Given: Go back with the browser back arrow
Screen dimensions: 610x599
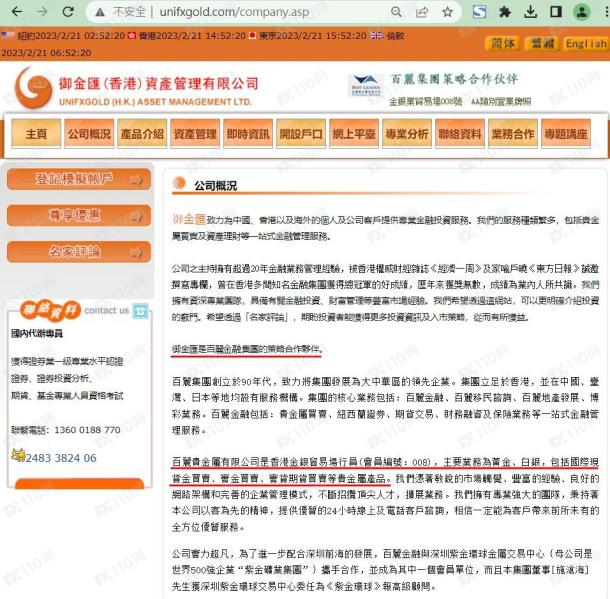Looking at the screenshot, I should tap(16, 12).
